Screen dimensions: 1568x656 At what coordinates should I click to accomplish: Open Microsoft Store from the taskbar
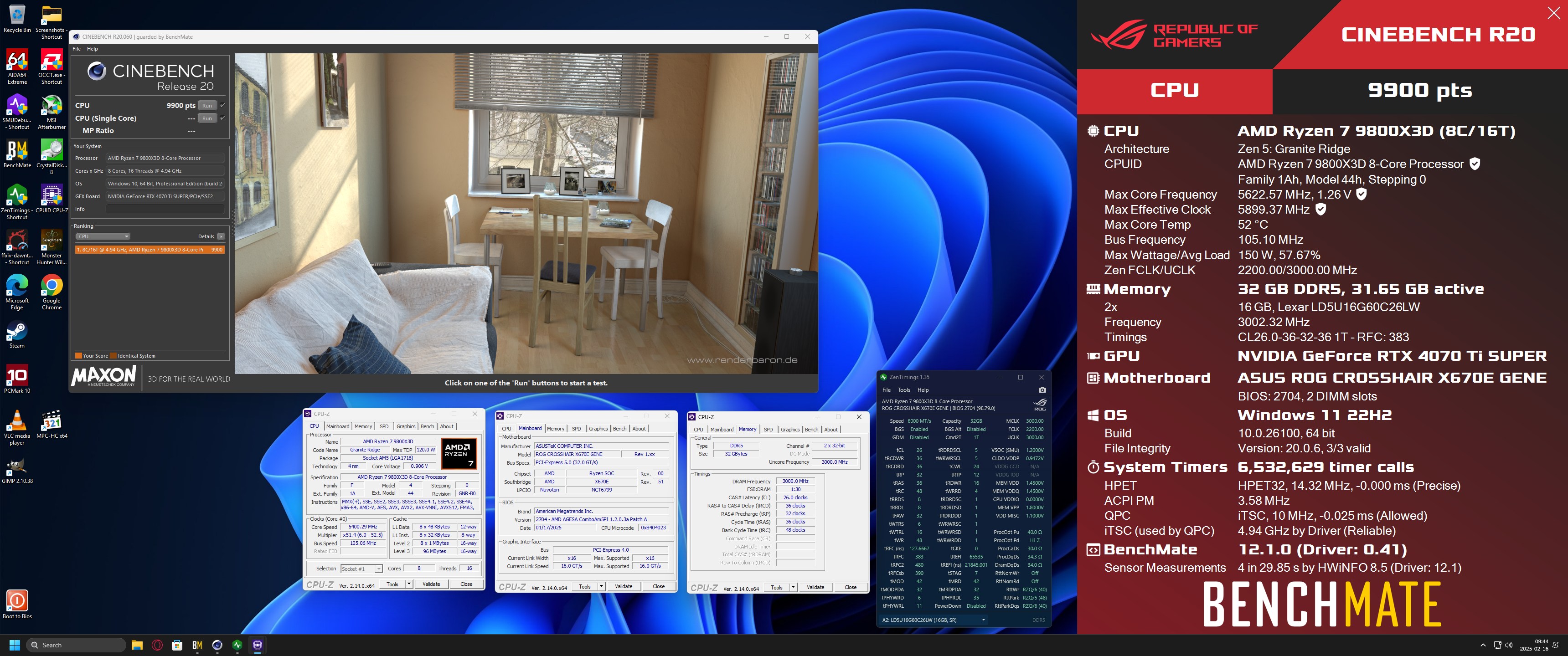[177, 645]
